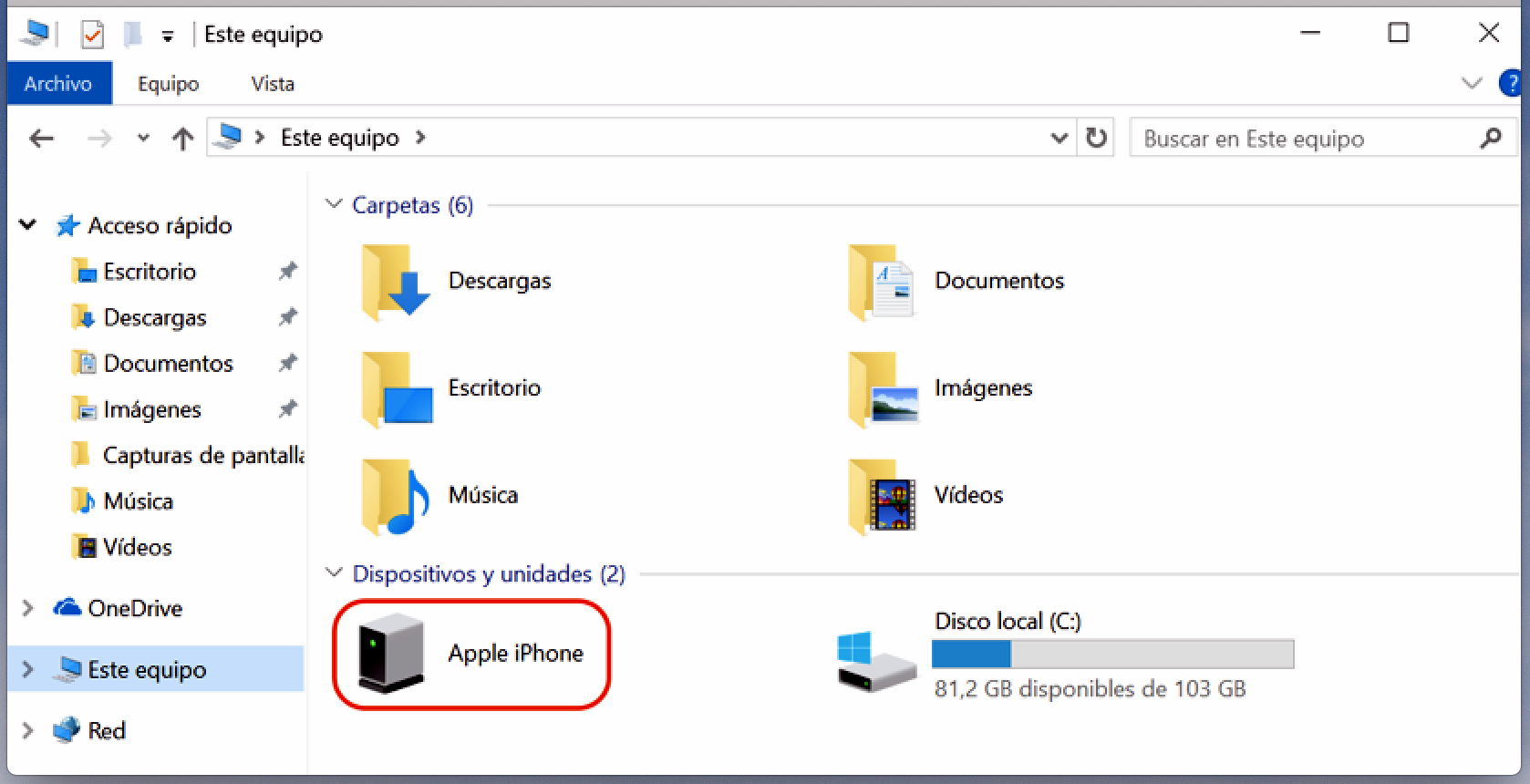Viewport: 1530px width, 784px height.
Task: Go back with the left arrow
Action: [x=42, y=139]
